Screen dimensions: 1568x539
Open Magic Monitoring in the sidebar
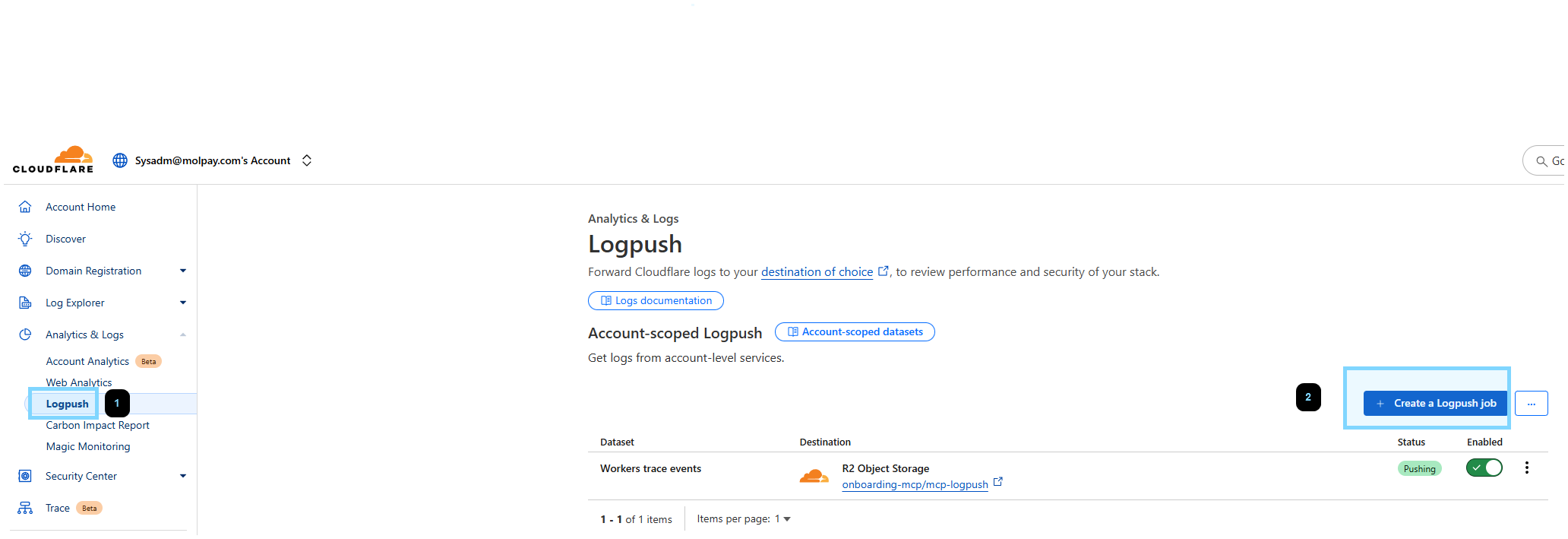point(88,446)
